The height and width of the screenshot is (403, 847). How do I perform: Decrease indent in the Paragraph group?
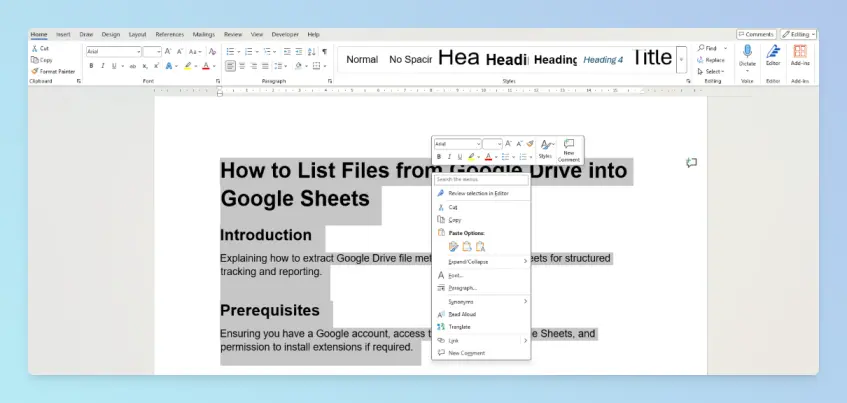click(287, 52)
